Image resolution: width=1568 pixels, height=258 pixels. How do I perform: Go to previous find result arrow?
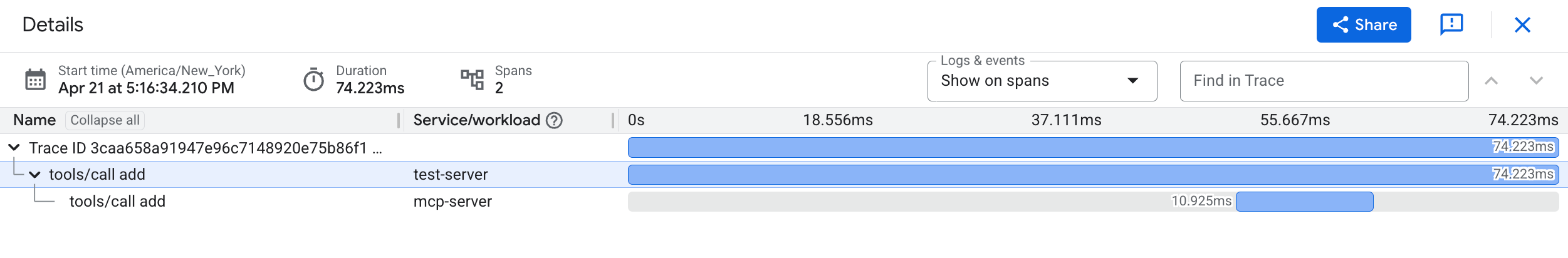[1491, 81]
